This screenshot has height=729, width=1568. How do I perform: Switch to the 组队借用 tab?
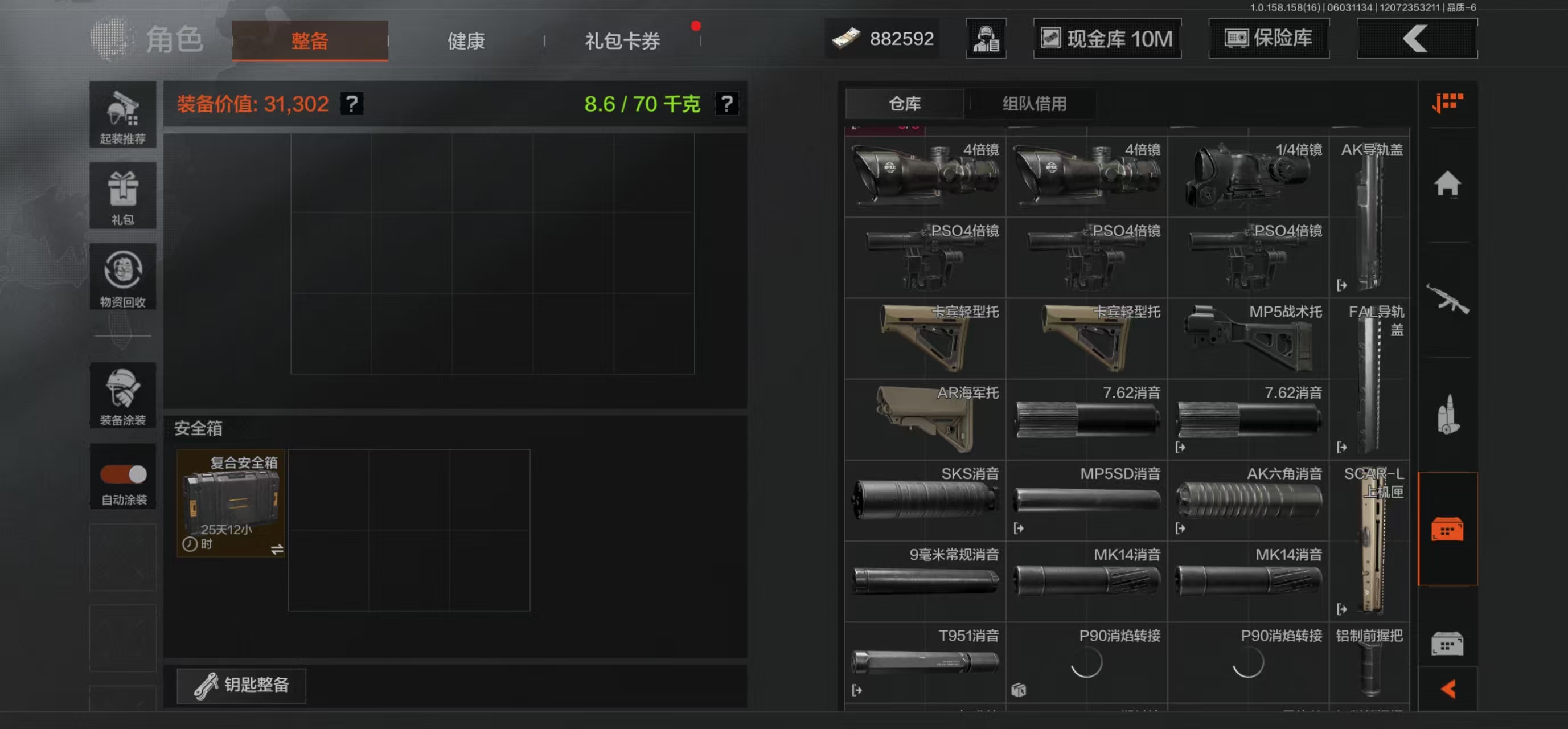coord(1034,104)
